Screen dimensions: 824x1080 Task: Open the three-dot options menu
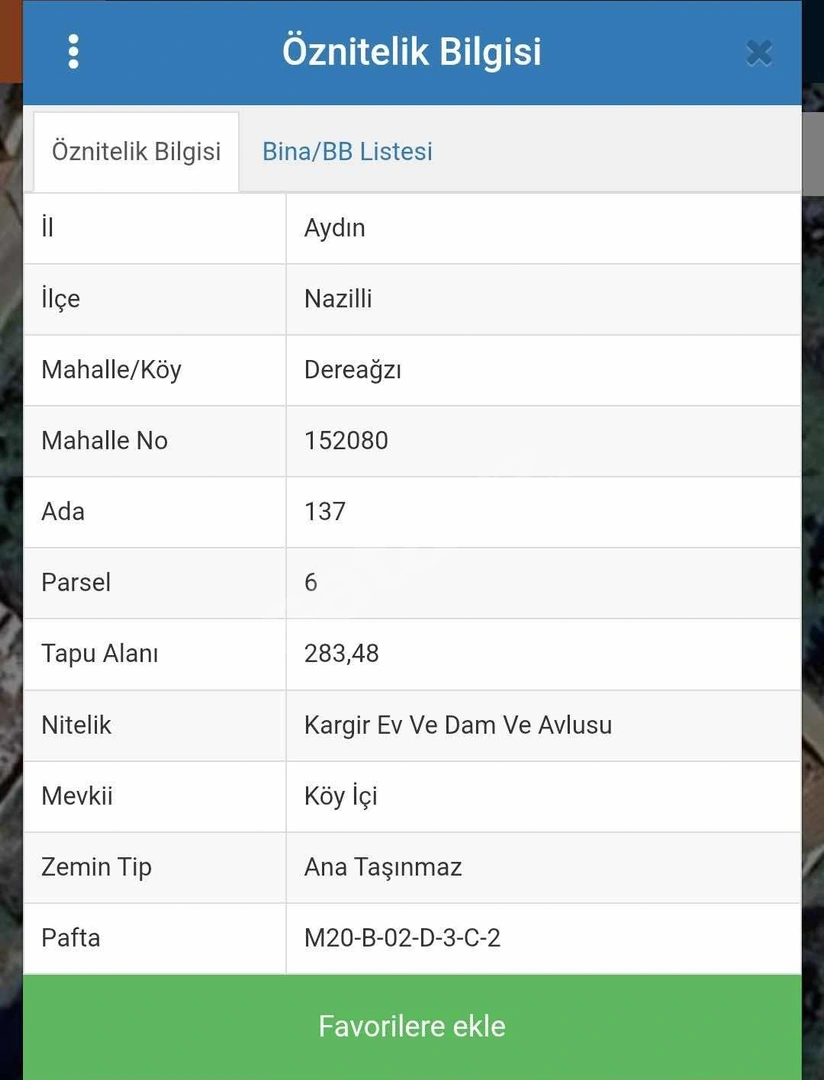pyautogui.click(x=74, y=52)
